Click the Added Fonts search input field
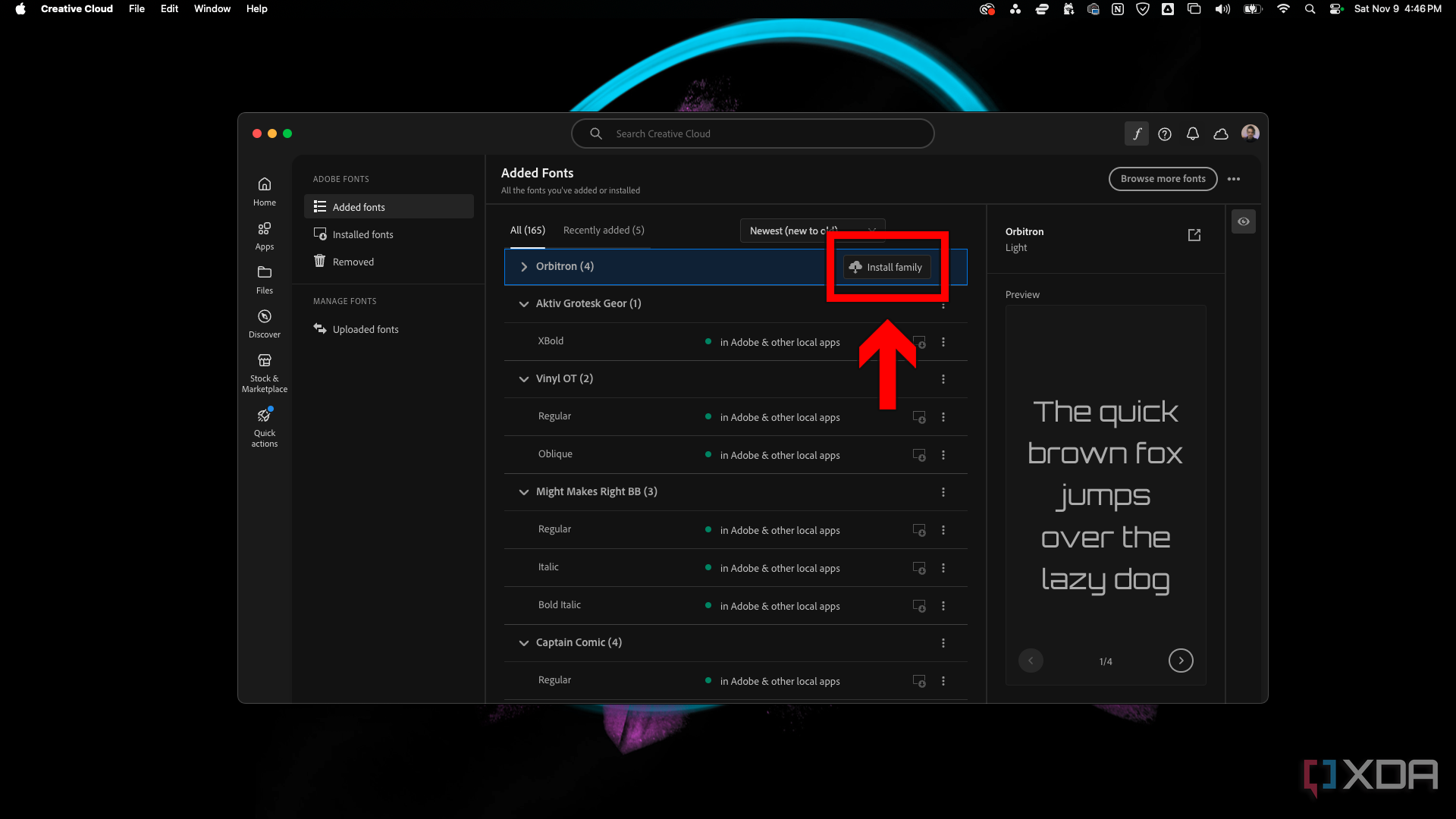Viewport: 1456px width, 819px height. coord(753,133)
